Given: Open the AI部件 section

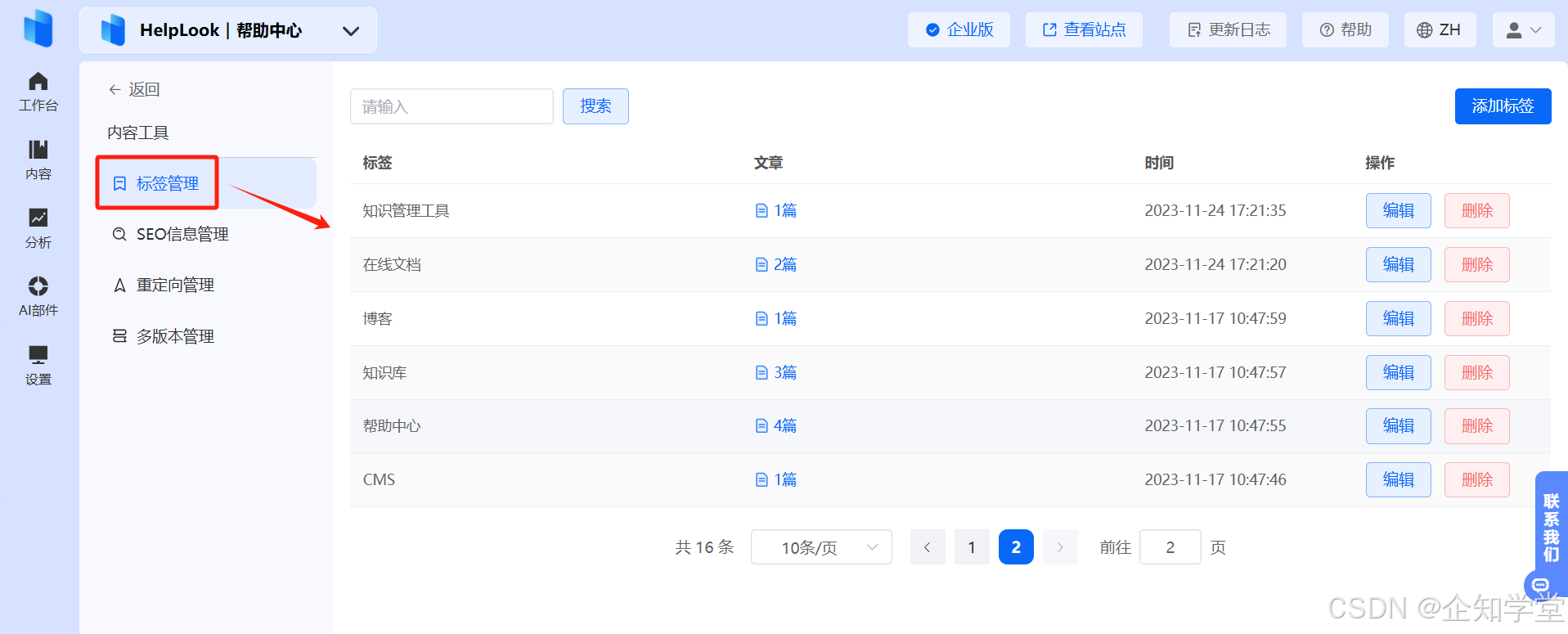Looking at the screenshot, I should coord(38,297).
